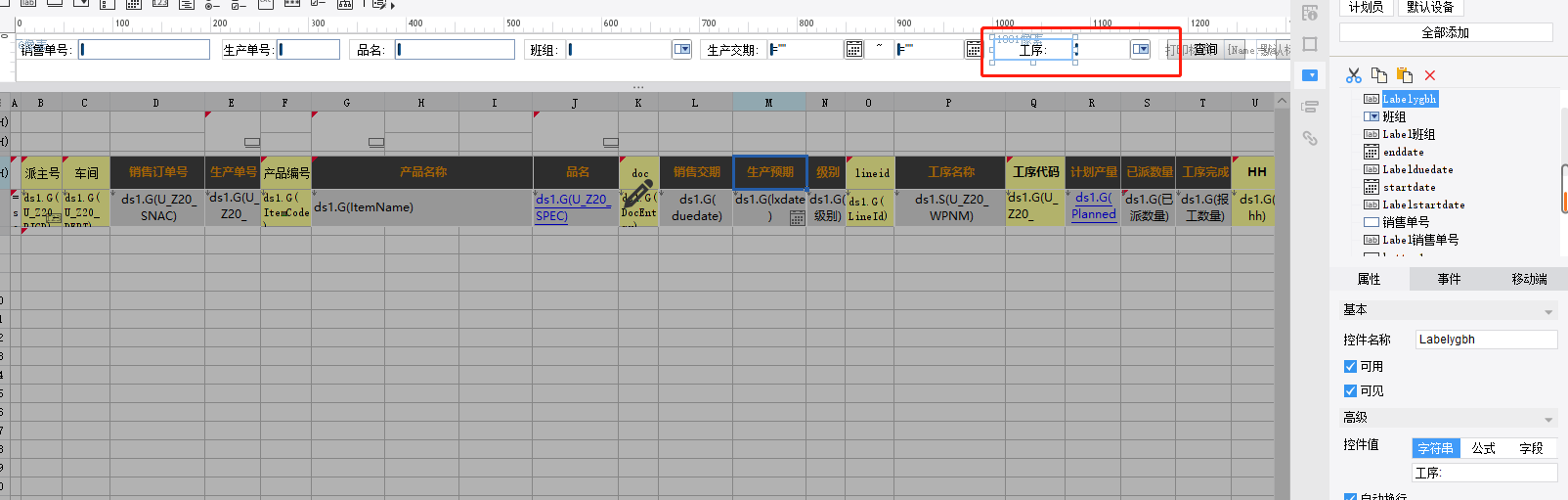Click the 品名 text input in parameter pane
The width and height of the screenshot is (1568, 500).
click(x=456, y=49)
